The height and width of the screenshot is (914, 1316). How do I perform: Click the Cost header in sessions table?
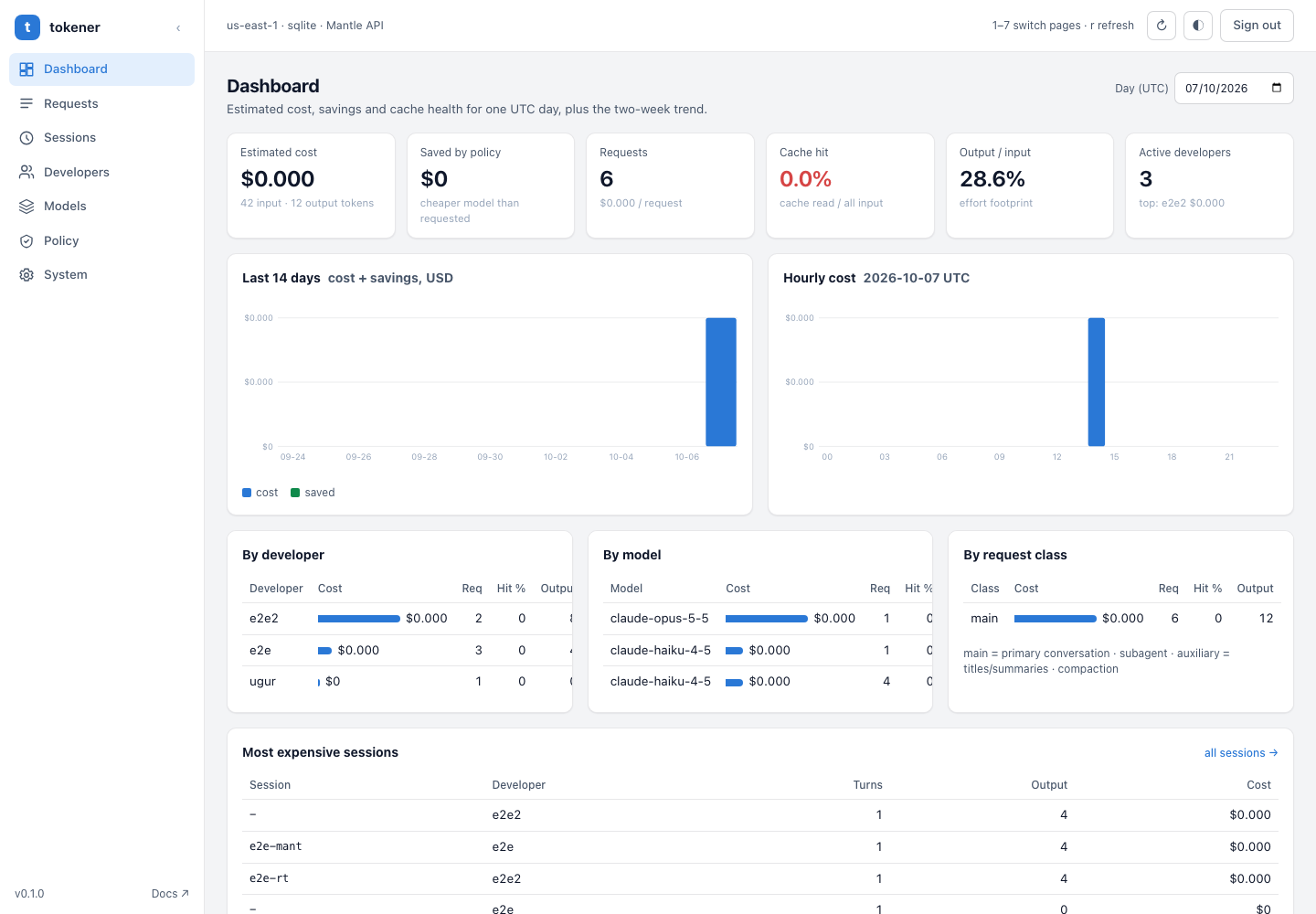pos(1258,785)
